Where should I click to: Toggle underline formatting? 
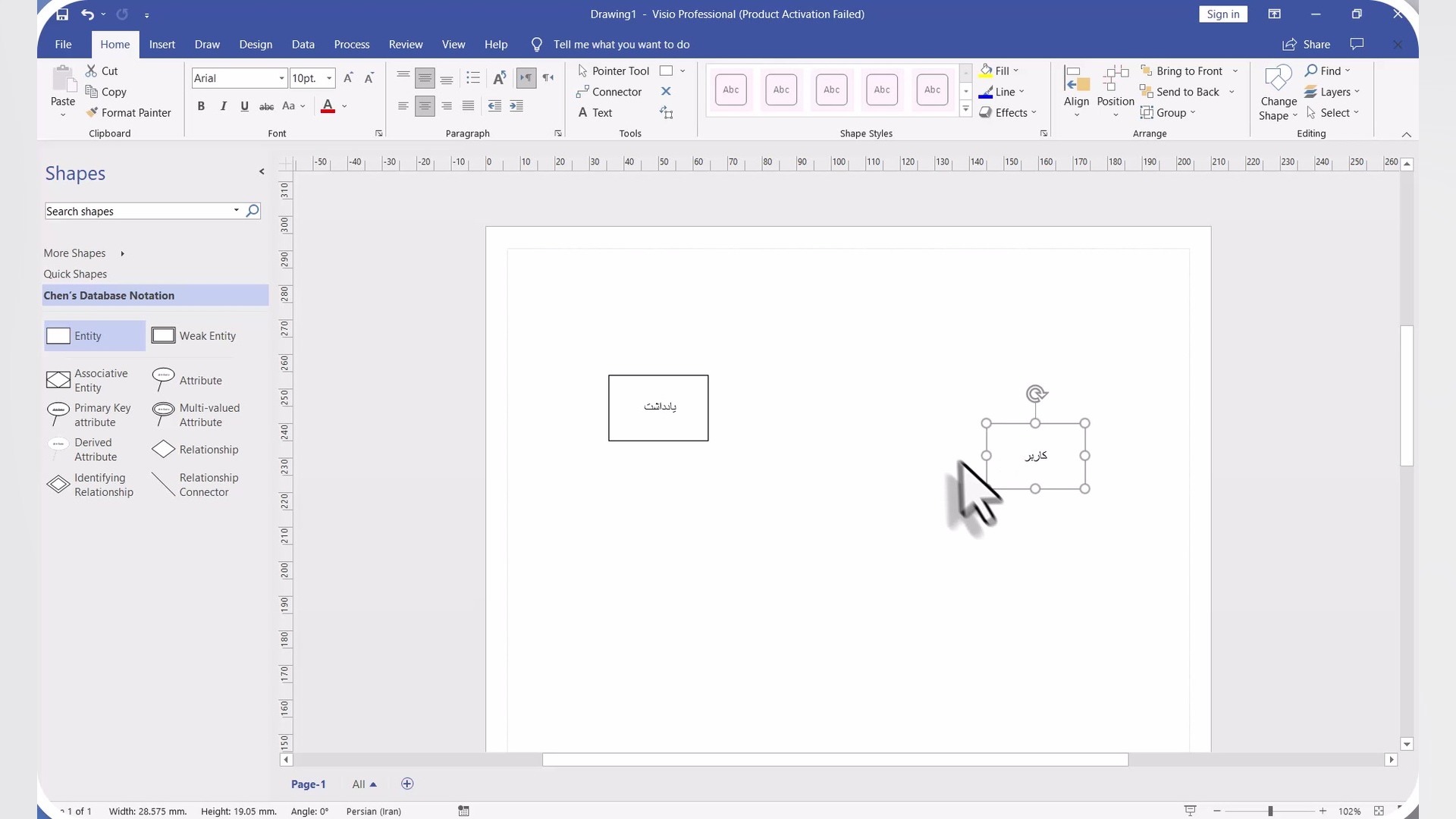(x=244, y=106)
